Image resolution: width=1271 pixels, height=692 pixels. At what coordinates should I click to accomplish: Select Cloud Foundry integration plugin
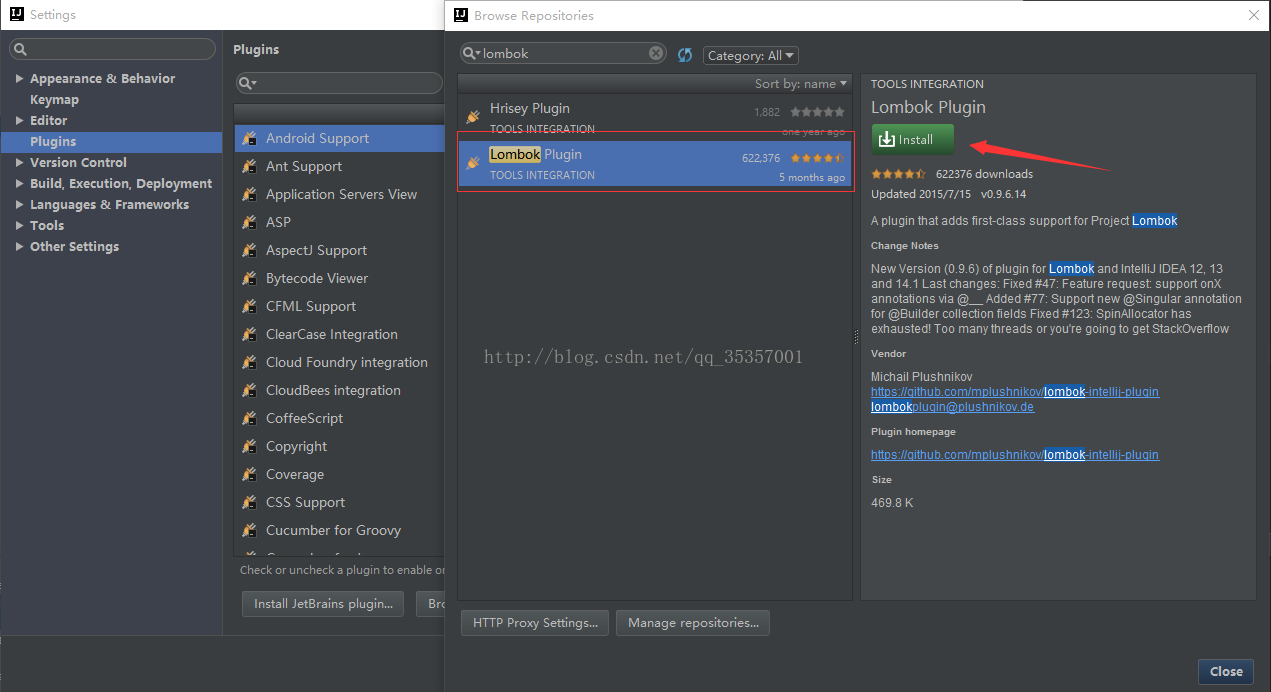coord(340,363)
